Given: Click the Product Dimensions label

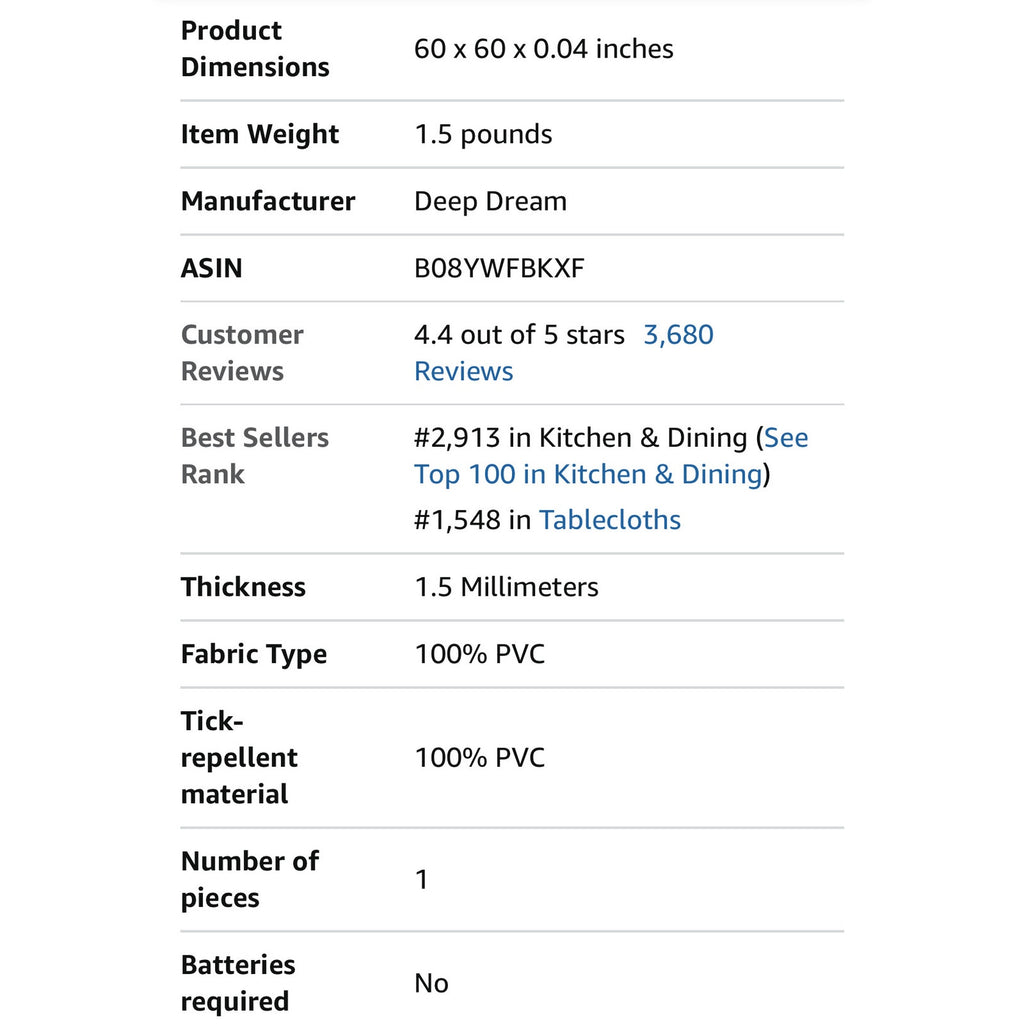Looking at the screenshot, I should (x=255, y=49).
